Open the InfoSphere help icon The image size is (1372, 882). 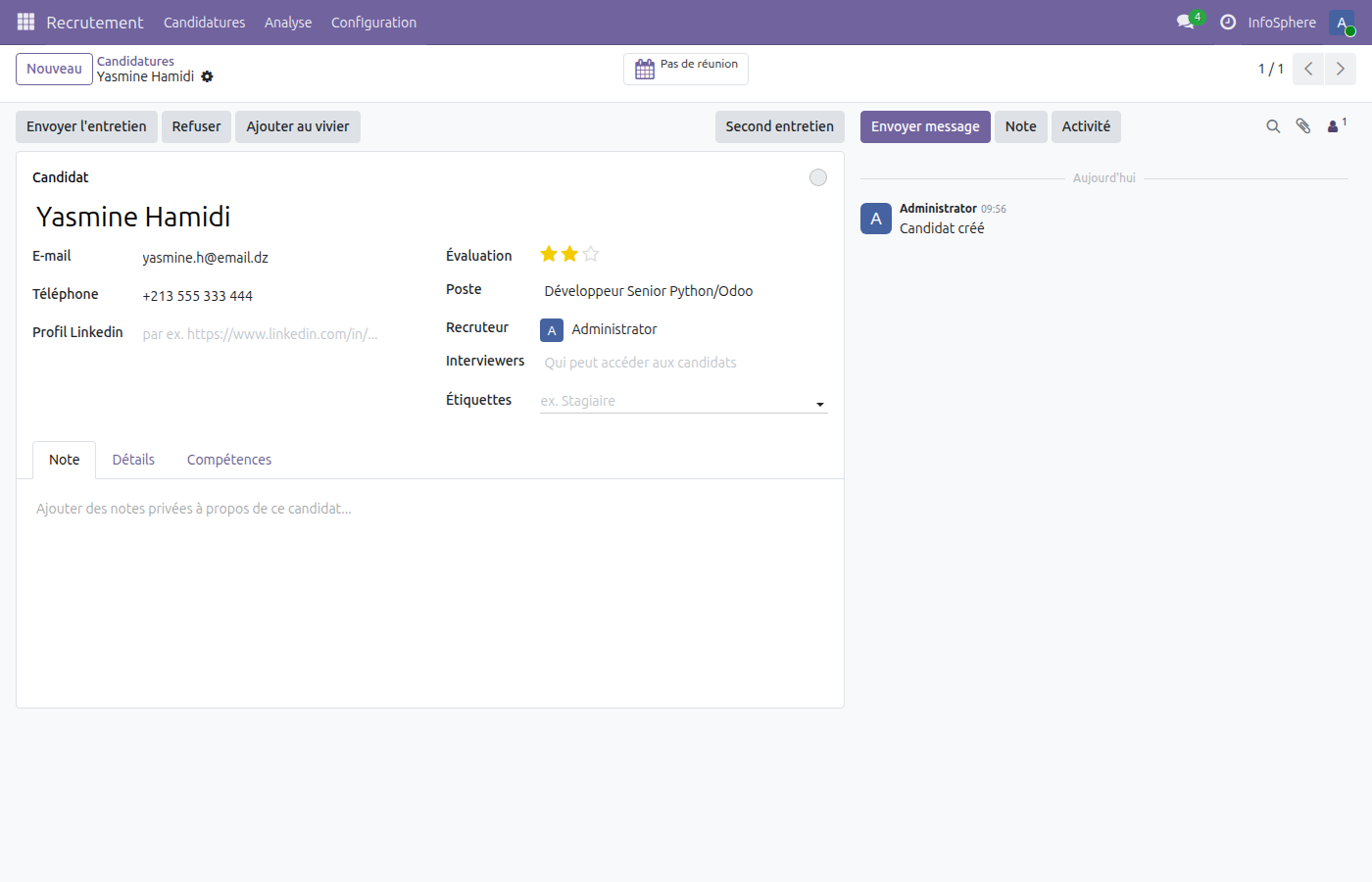[1228, 22]
